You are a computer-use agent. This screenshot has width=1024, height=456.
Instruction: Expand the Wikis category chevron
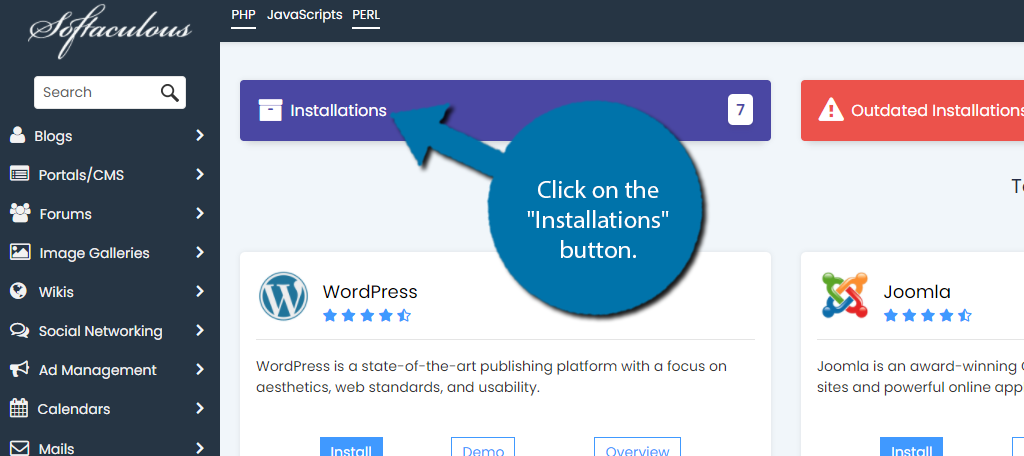tap(200, 292)
